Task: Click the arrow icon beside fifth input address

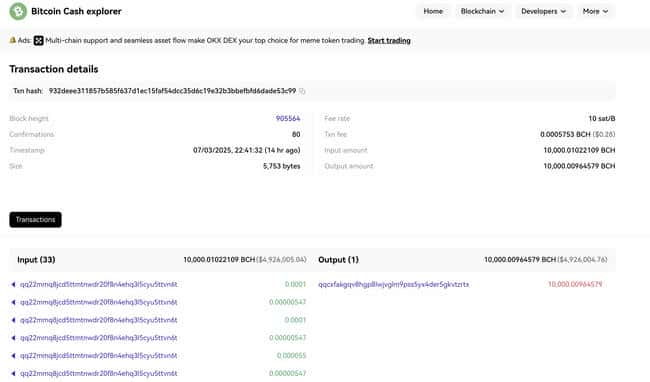Action: pos(13,355)
